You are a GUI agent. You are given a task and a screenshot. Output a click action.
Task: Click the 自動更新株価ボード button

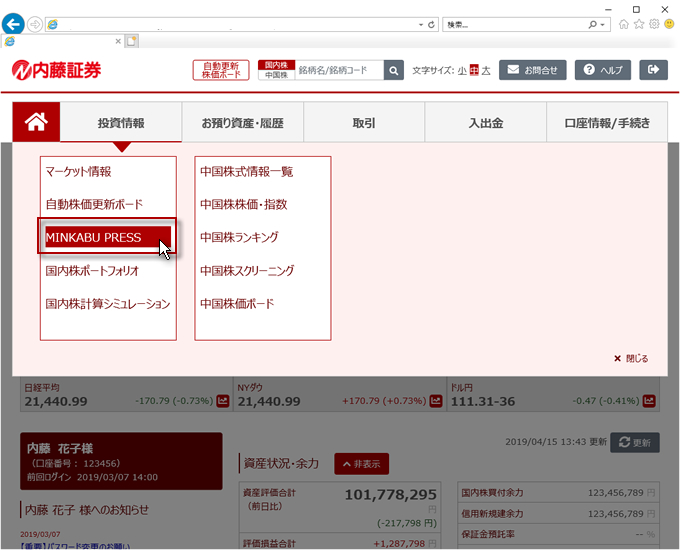pyautogui.click(x=221, y=70)
